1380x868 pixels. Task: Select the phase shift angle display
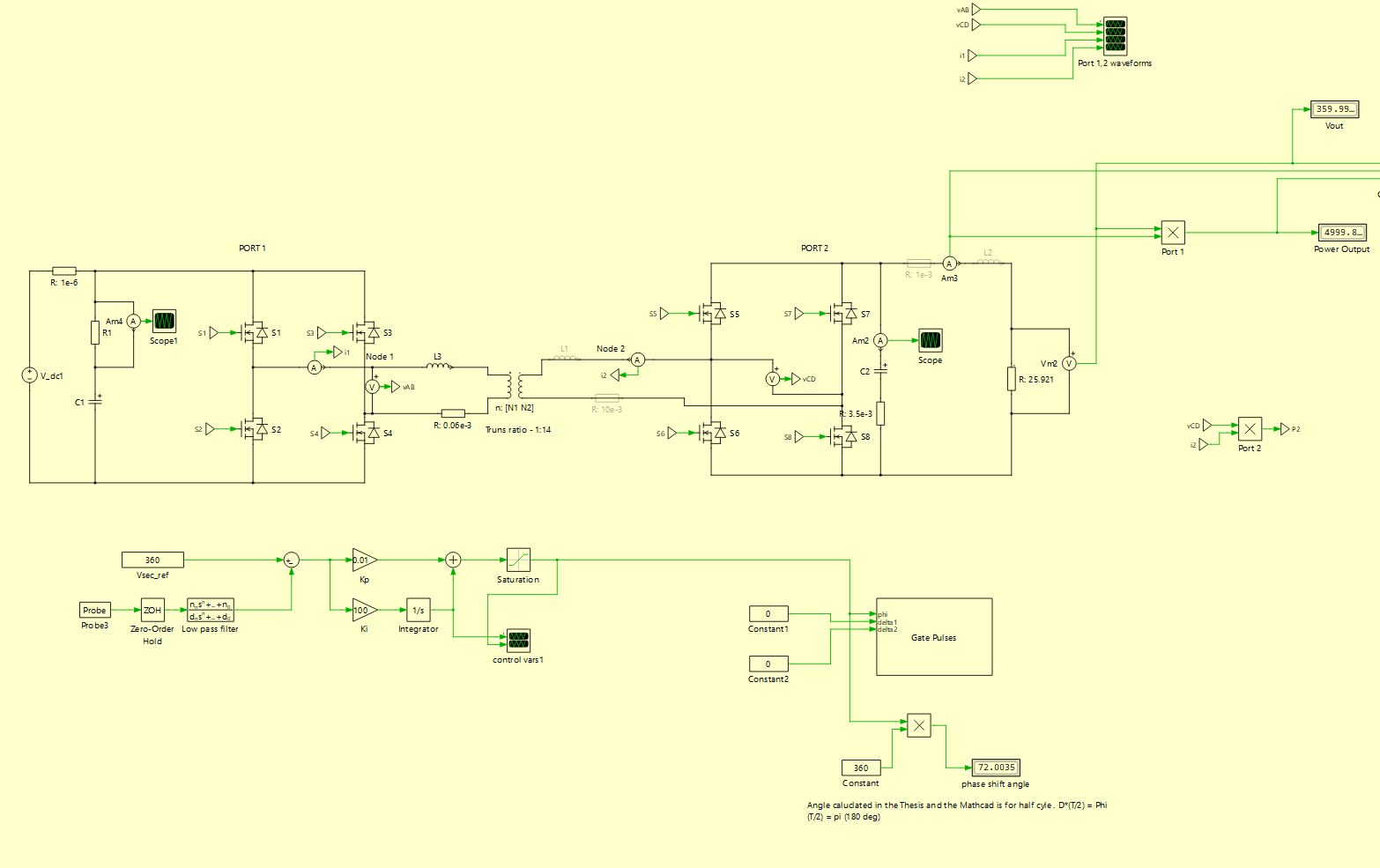click(x=996, y=768)
